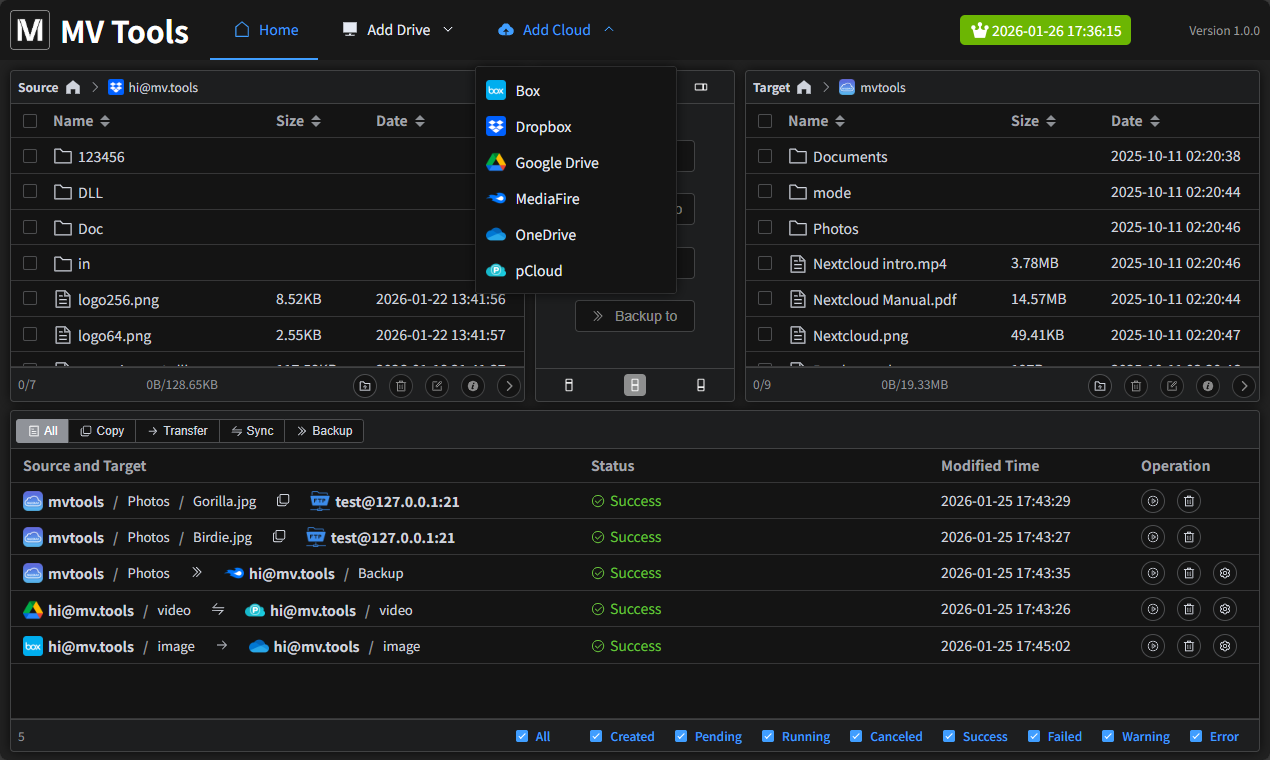Click the green license expiry date badge
Image resolution: width=1270 pixels, height=760 pixels.
coord(1045,30)
